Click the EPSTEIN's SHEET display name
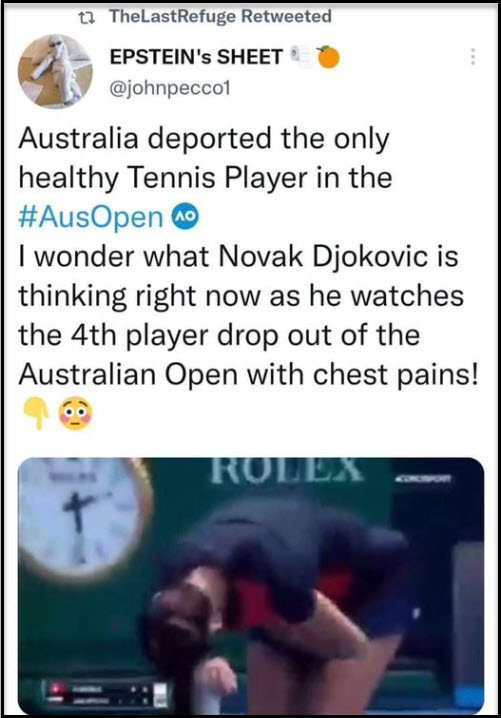 pos(196,57)
